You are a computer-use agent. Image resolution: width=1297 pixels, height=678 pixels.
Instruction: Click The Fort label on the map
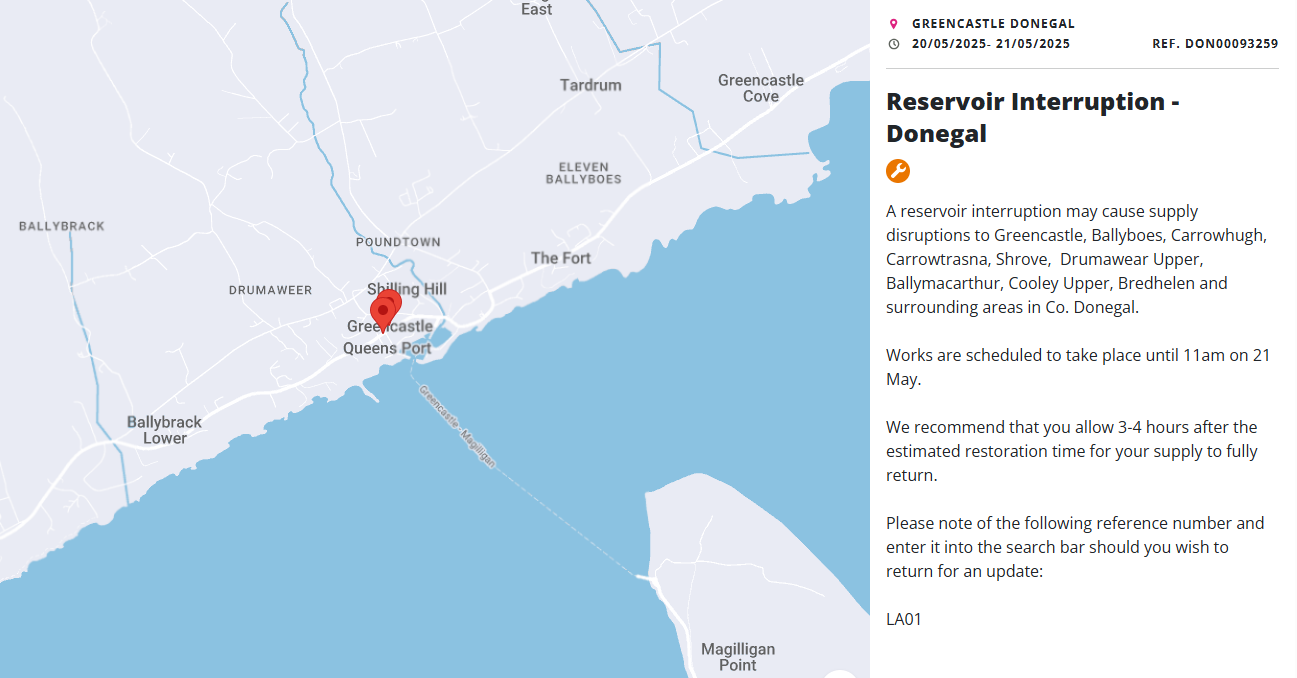tap(560, 258)
